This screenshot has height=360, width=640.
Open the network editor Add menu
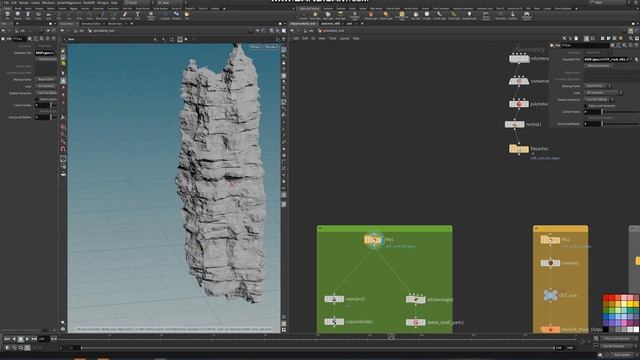(296, 38)
